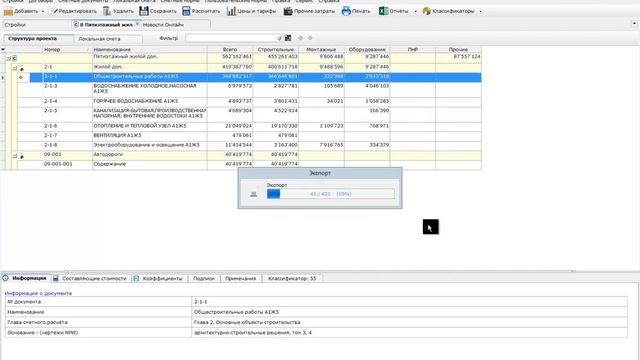Click the Добавить toolbar button
Image resolution: width=640 pixels, height=360 pixels.
(x=21, y=11)
